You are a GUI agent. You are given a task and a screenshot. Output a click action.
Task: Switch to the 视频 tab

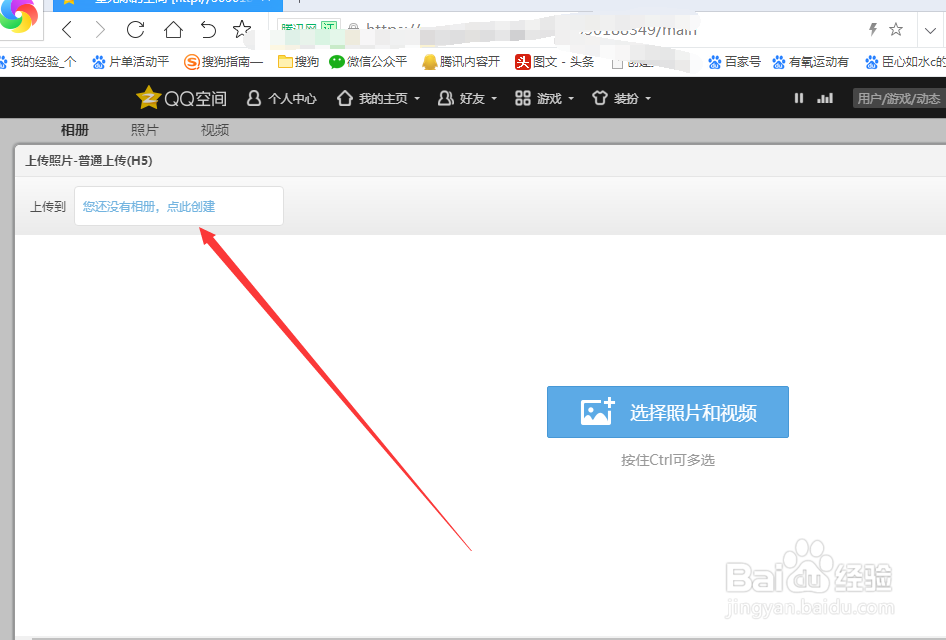(x=213, y=128)
